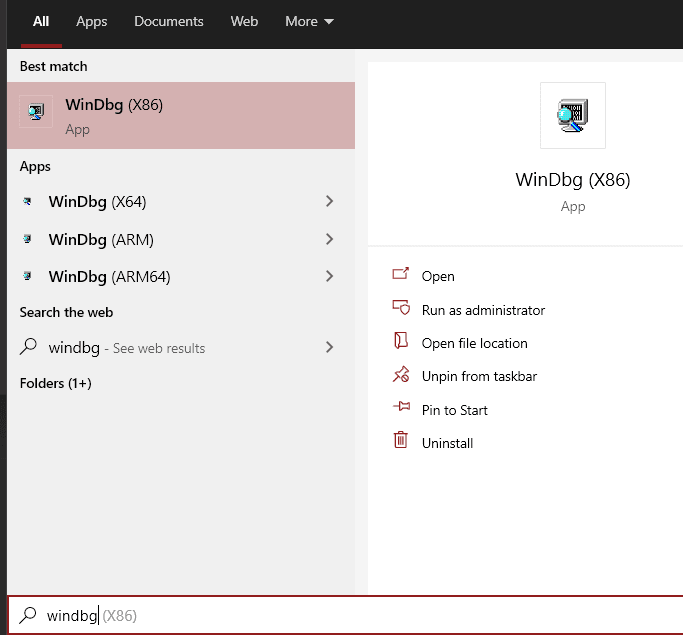This screenshot has width=683, height=635.
Task: Choose Uninstall for WinDbg (X86)
Action: 447,443
